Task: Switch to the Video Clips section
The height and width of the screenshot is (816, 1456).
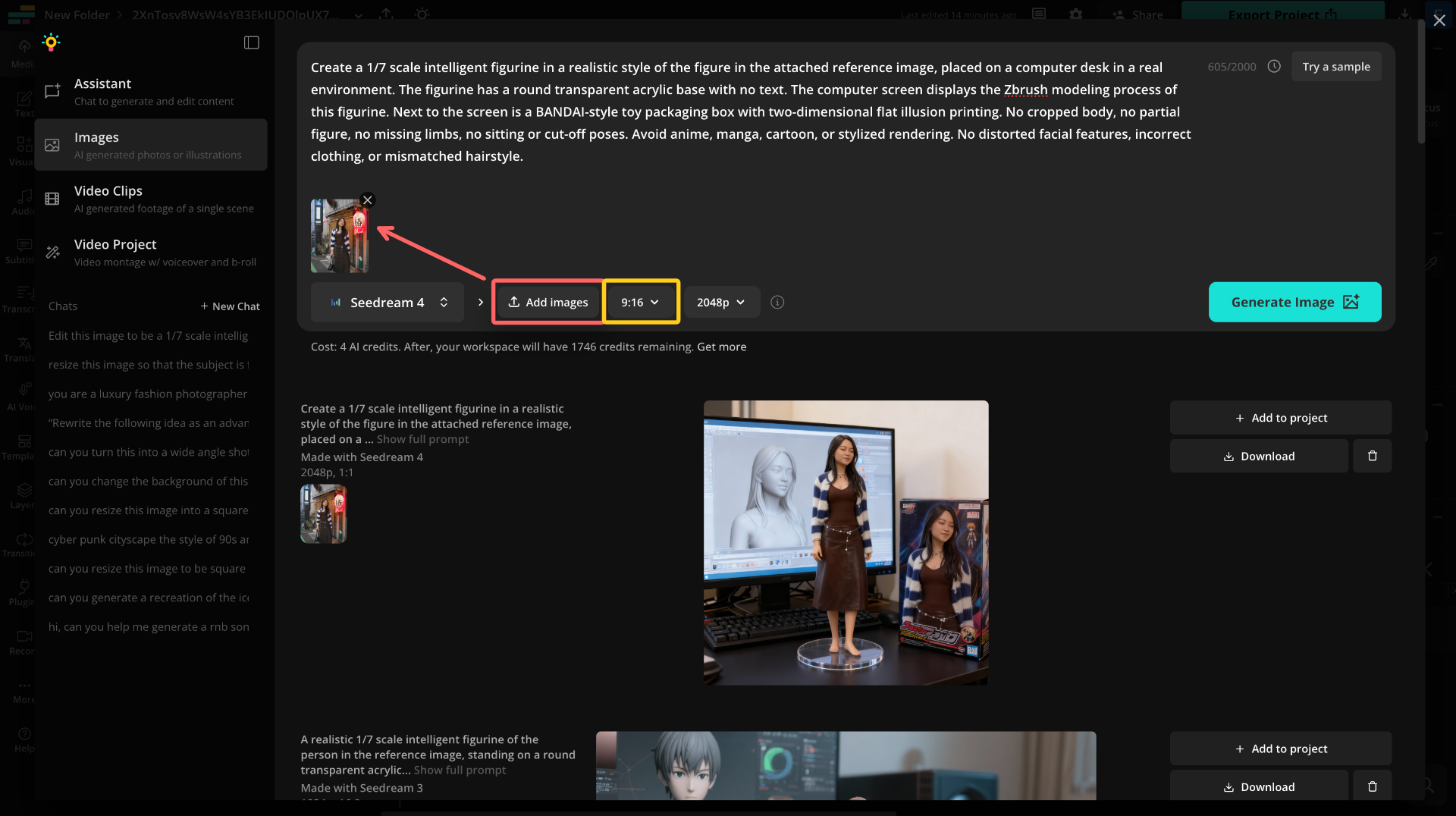Action: point(108,198)
